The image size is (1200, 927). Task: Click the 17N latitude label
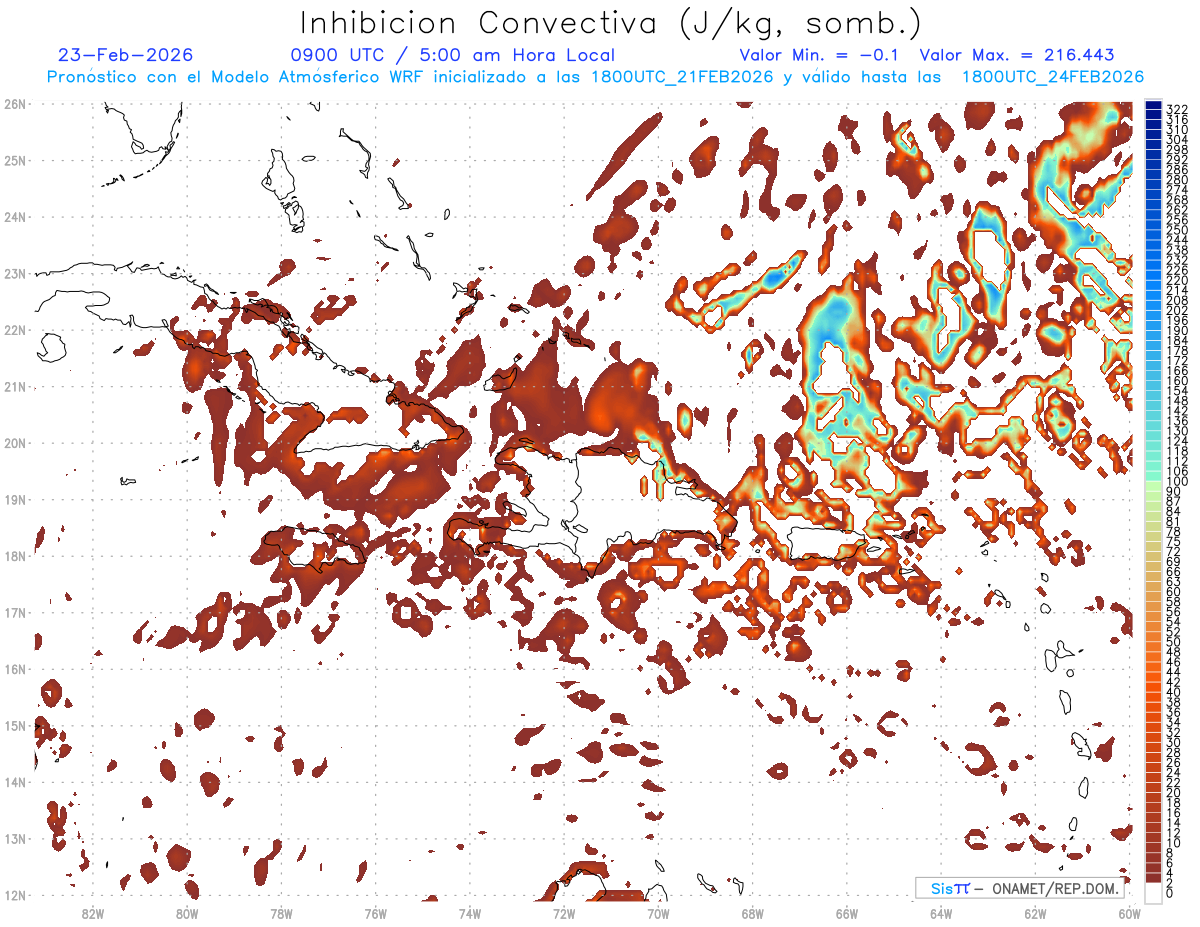pyautogui.click(x=14, y=612)
